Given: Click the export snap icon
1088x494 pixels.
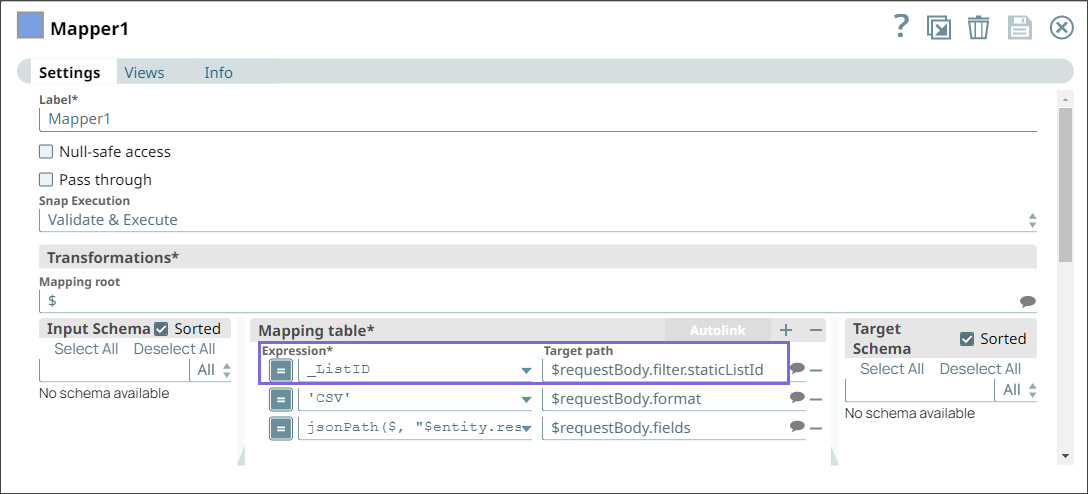Looking at the screenshot, I should pos(938,28).
